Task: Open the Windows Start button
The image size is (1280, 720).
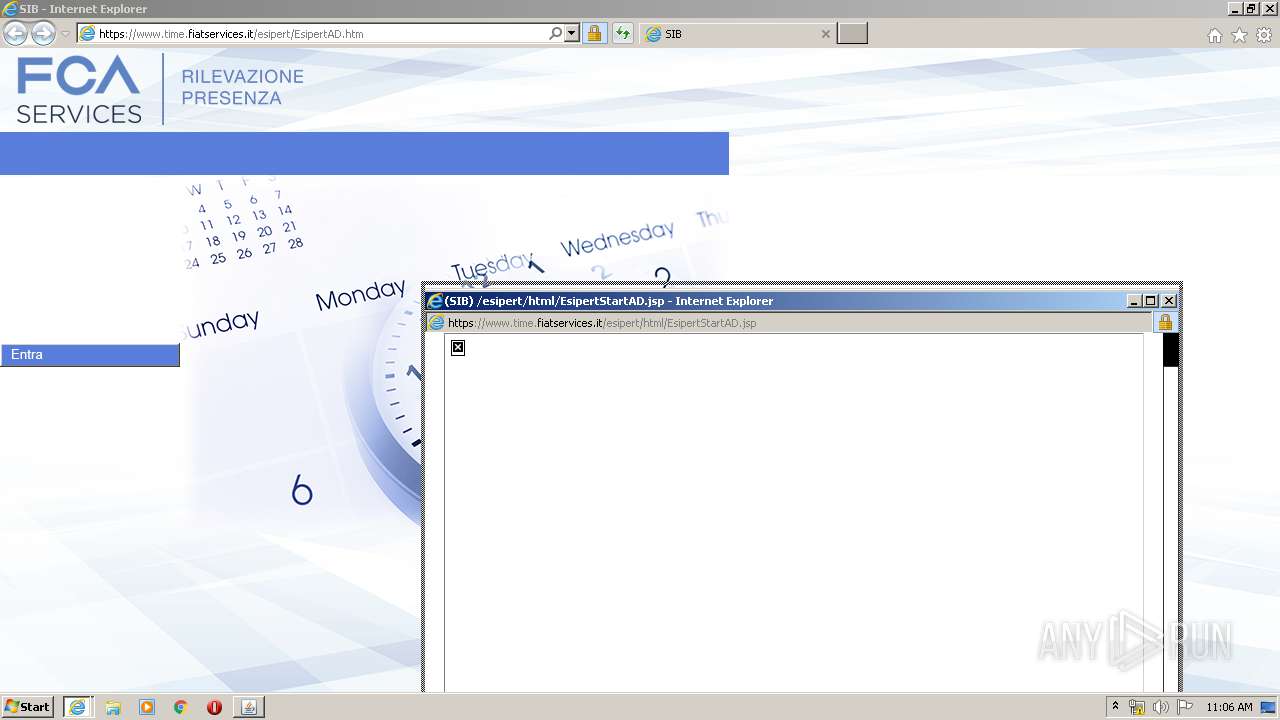Action: (x=27, y=707)
